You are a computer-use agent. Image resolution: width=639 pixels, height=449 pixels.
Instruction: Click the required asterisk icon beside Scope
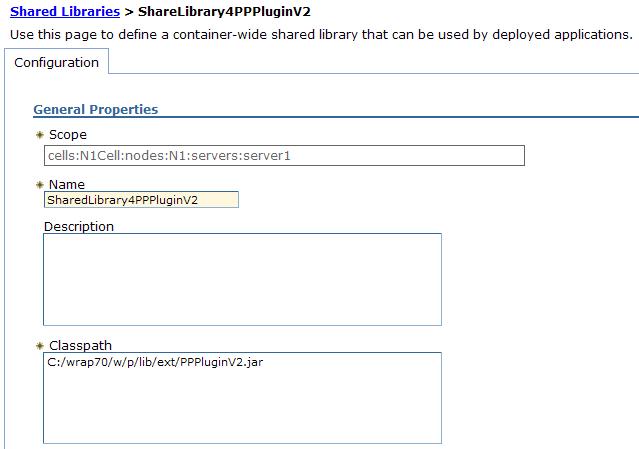tap(40, 134)
